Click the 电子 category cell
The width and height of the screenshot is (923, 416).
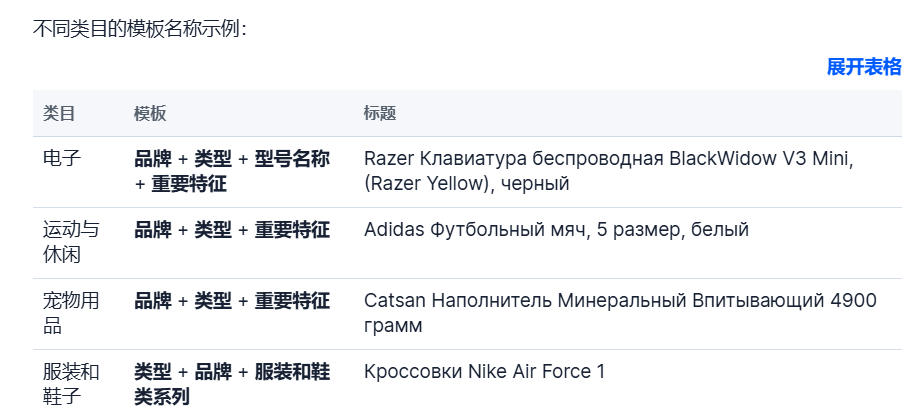pyautogui.click(x=62, y=158)
